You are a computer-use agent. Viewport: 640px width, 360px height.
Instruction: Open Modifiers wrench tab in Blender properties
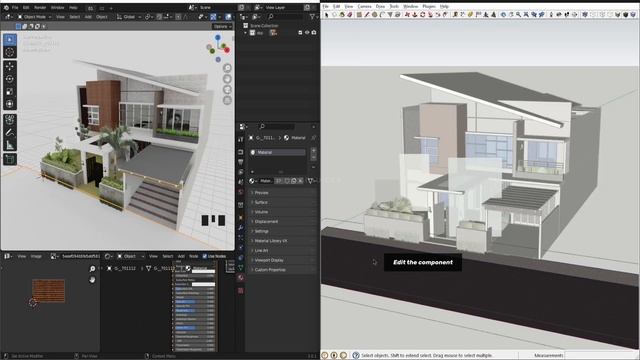coord(241,227)
